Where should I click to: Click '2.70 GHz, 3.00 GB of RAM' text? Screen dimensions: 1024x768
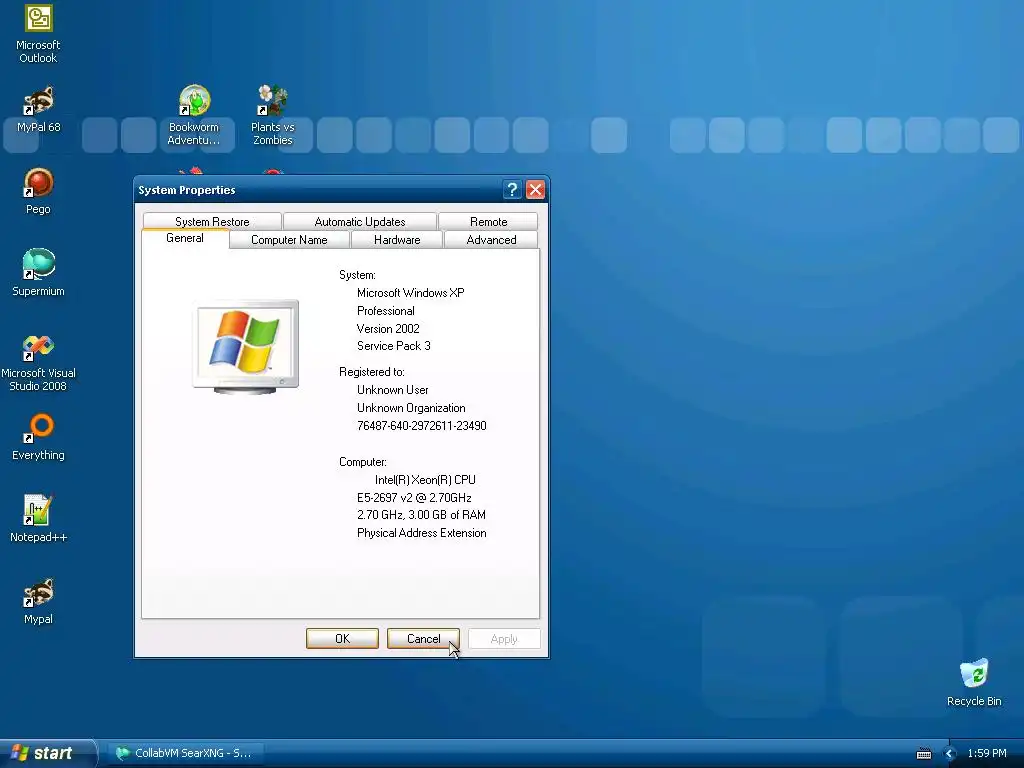coord(421,515)
